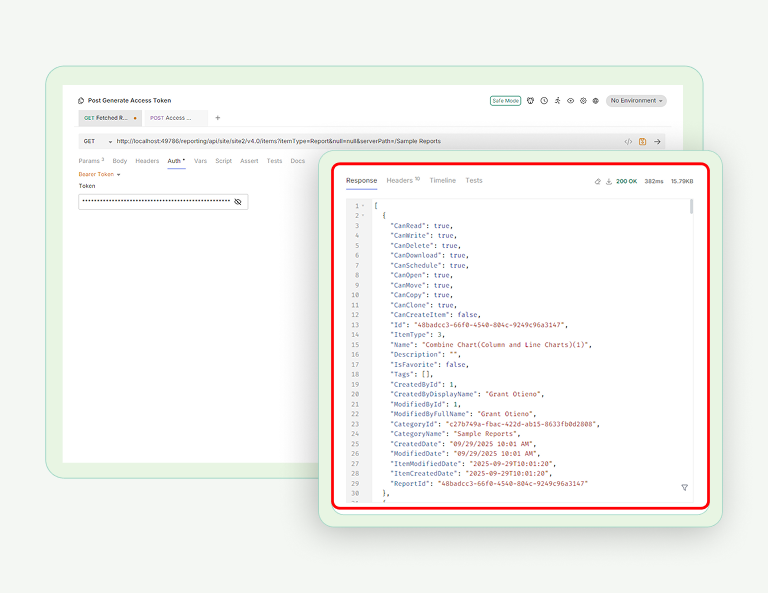This screenshot has height=593, width=768.
Task: Collapse JSON fold arrow on line 2
Action: [x=363, y=216]
